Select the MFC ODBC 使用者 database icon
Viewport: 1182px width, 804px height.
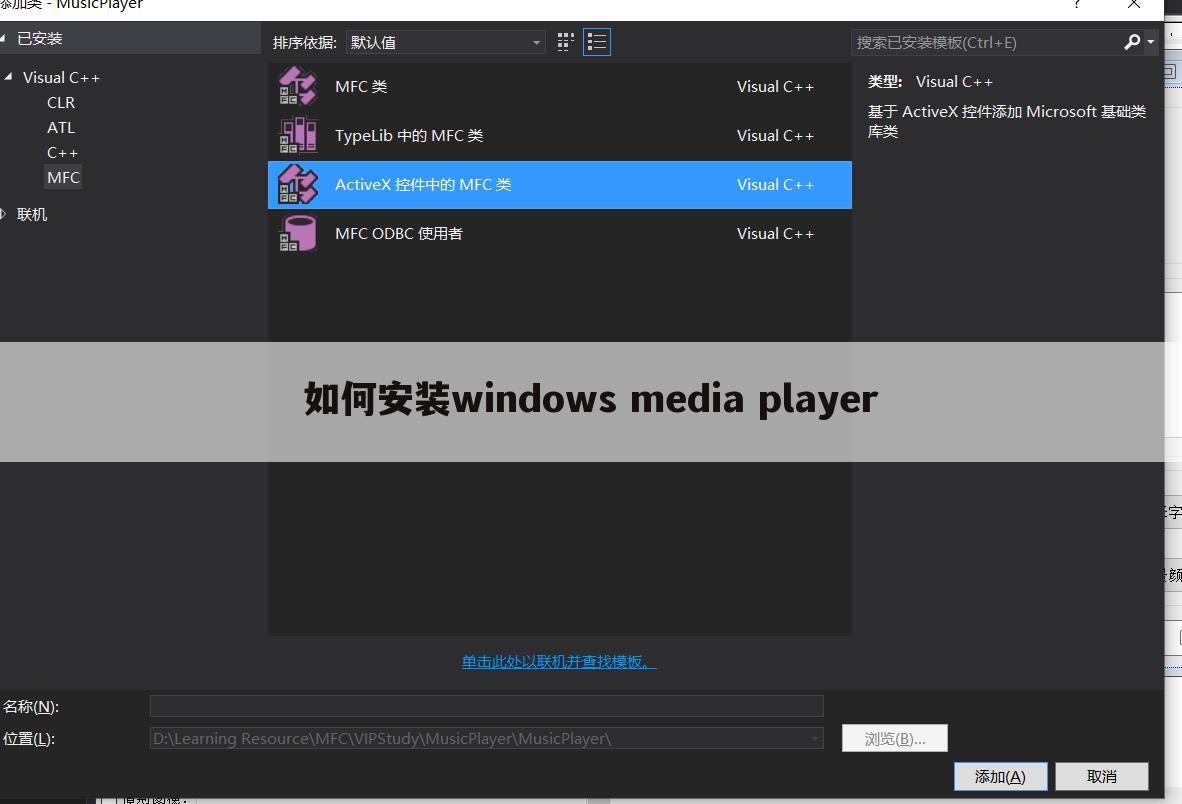pos(298,234)
